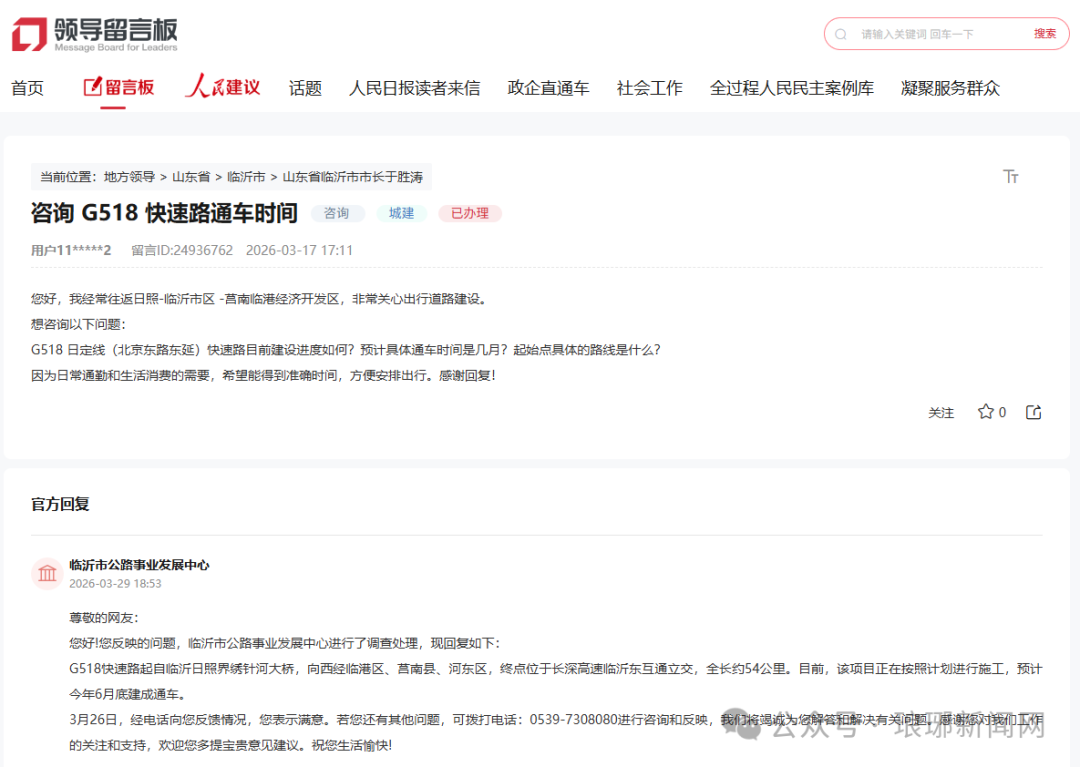
Task: Open the 人民建议 logo tab
Action: point(223,88)
